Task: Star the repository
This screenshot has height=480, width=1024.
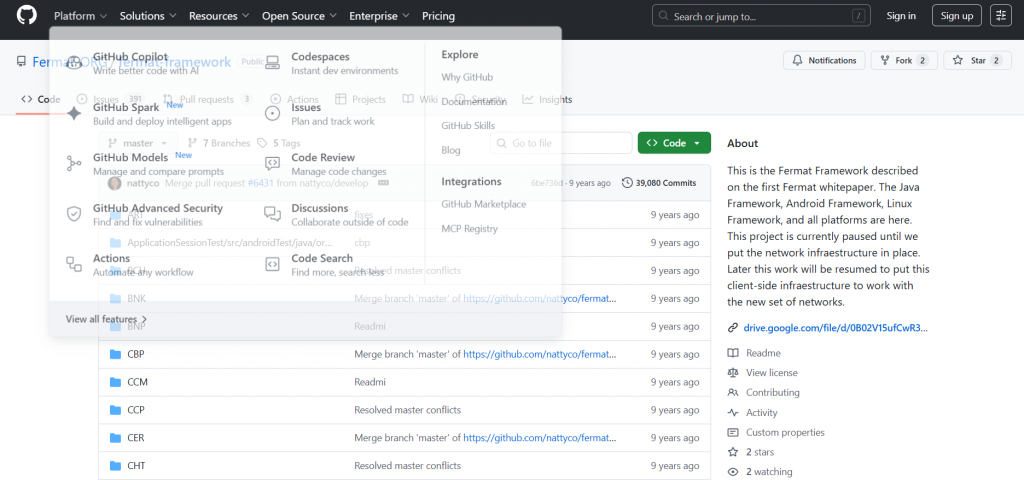Action: [x=978, y=60]
